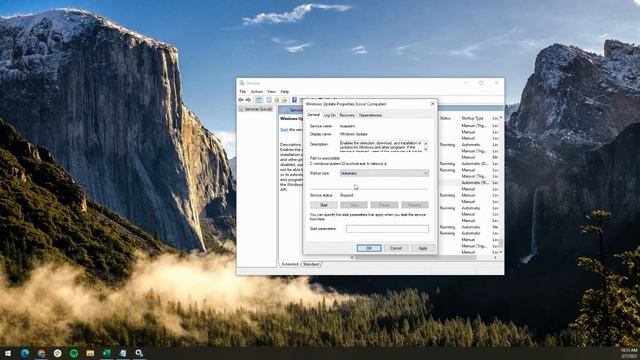Viewport: 640px width, 360px height.
Task: Close the Windows Update Properties dialog
Action: 433,104
